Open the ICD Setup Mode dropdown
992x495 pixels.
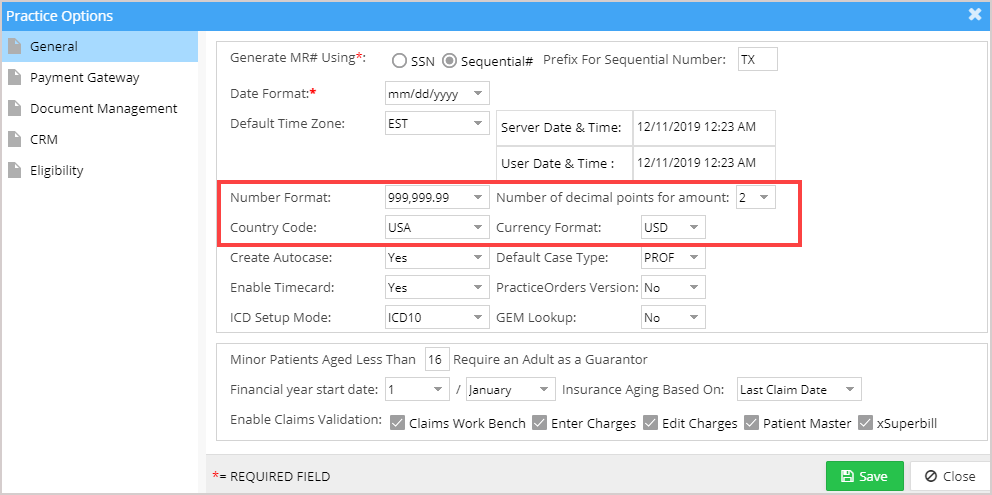(437, 318)
